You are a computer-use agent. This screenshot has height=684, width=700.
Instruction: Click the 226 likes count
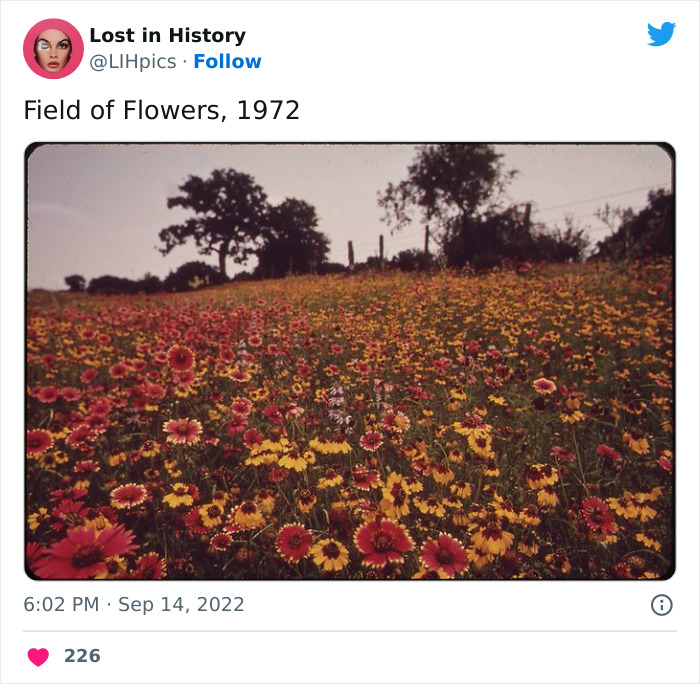point(82,656)
